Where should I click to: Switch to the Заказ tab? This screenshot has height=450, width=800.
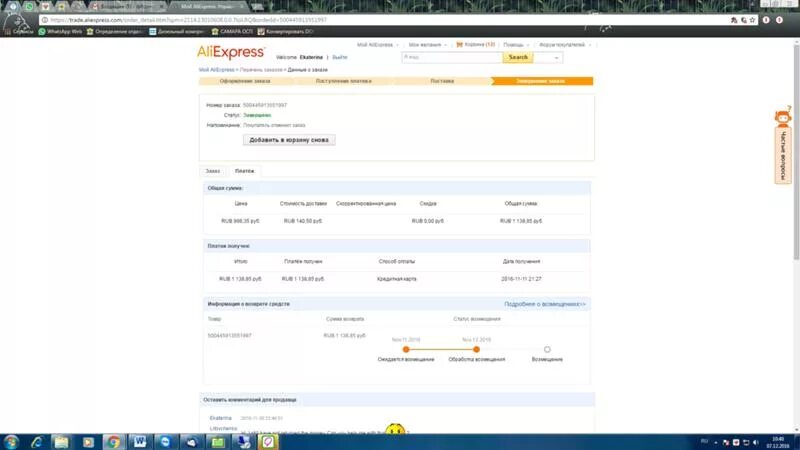point(213,171)
